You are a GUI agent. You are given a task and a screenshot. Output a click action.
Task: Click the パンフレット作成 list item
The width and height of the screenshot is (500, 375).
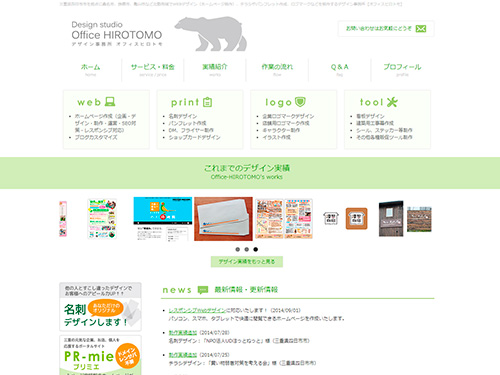(x=187, y=123)
